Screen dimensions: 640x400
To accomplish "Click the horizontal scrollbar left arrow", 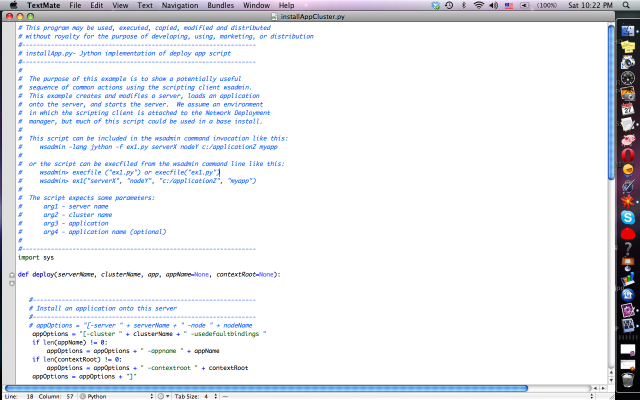I will (595, 388).
